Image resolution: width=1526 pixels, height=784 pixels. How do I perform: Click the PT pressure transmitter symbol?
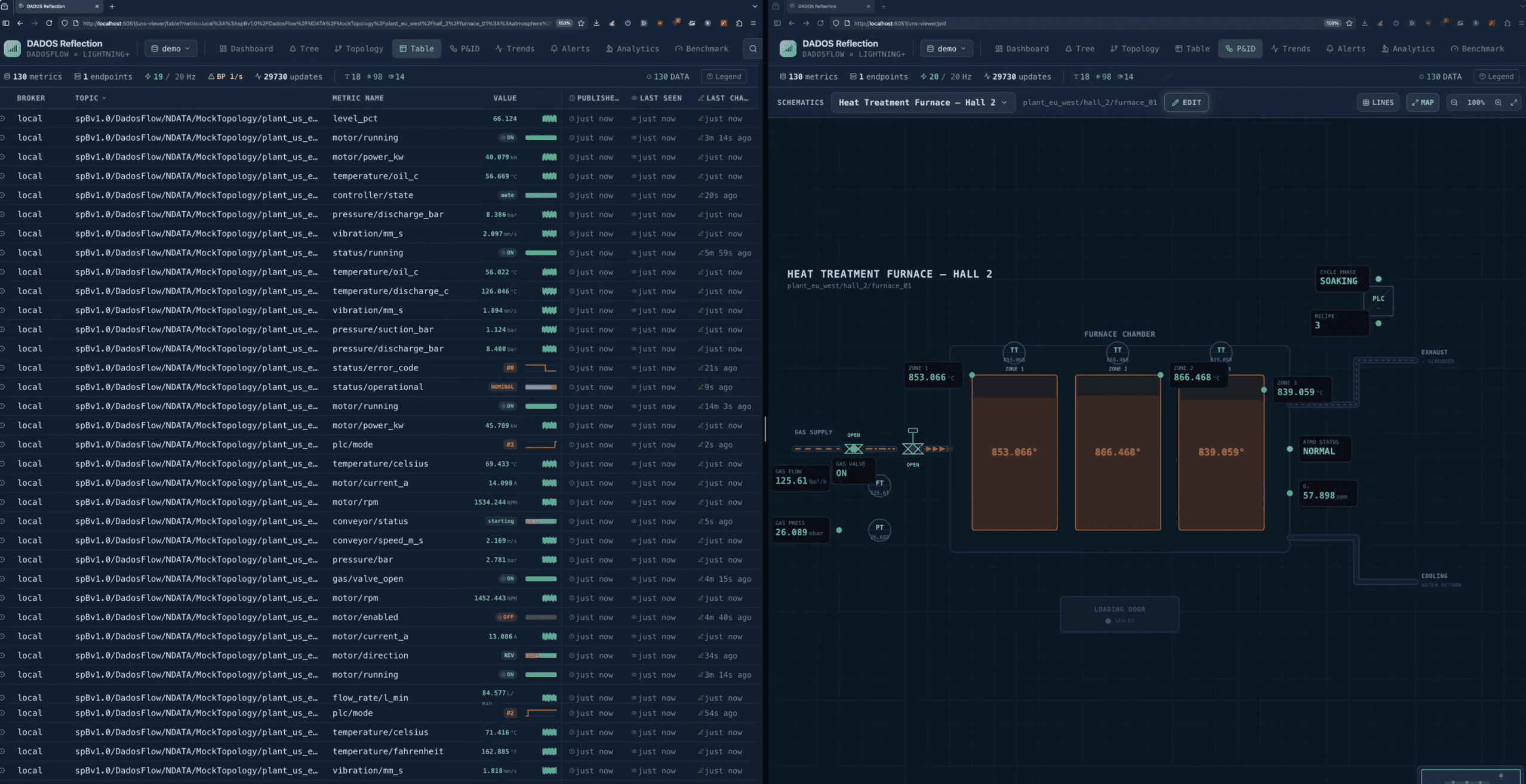879,530
